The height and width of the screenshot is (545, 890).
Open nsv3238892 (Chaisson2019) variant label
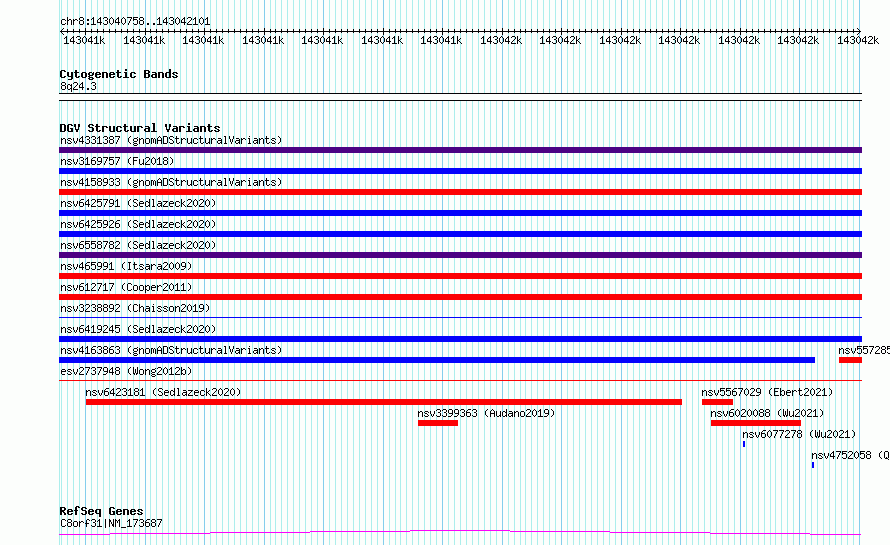(135, 308)
